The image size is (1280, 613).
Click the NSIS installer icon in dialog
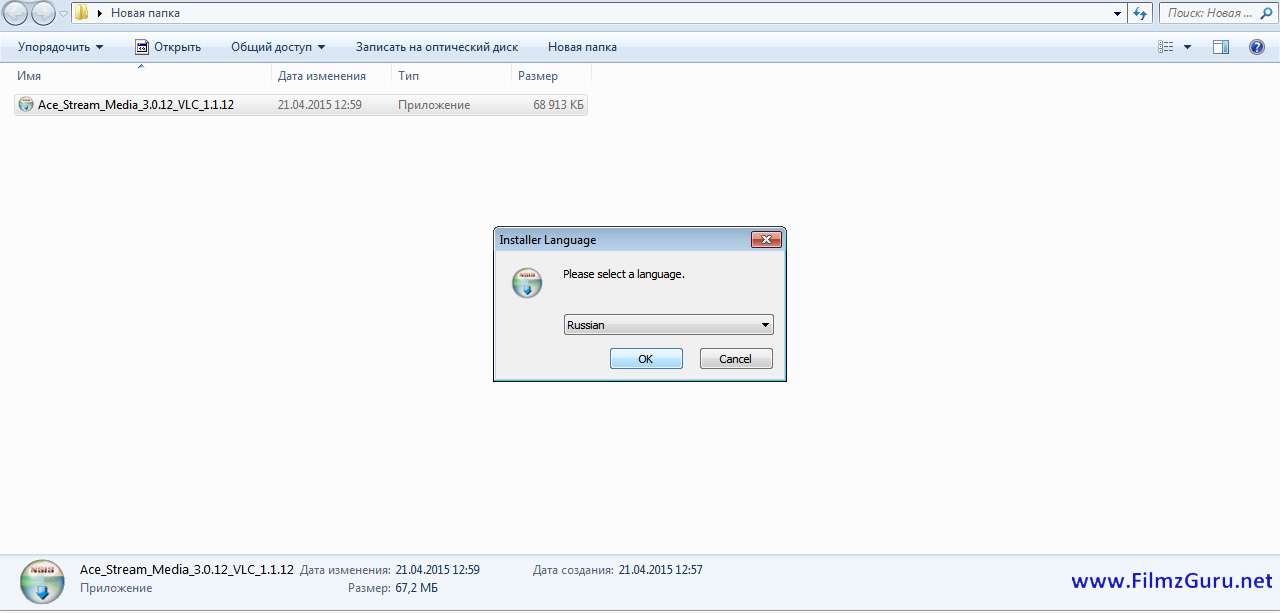point(527,283)
